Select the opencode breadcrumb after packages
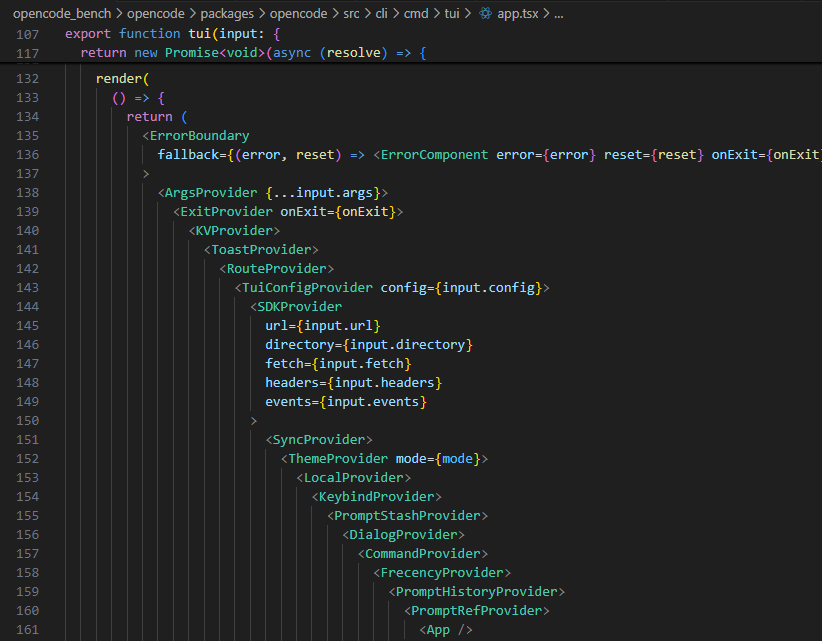 [x=298, y=14]
